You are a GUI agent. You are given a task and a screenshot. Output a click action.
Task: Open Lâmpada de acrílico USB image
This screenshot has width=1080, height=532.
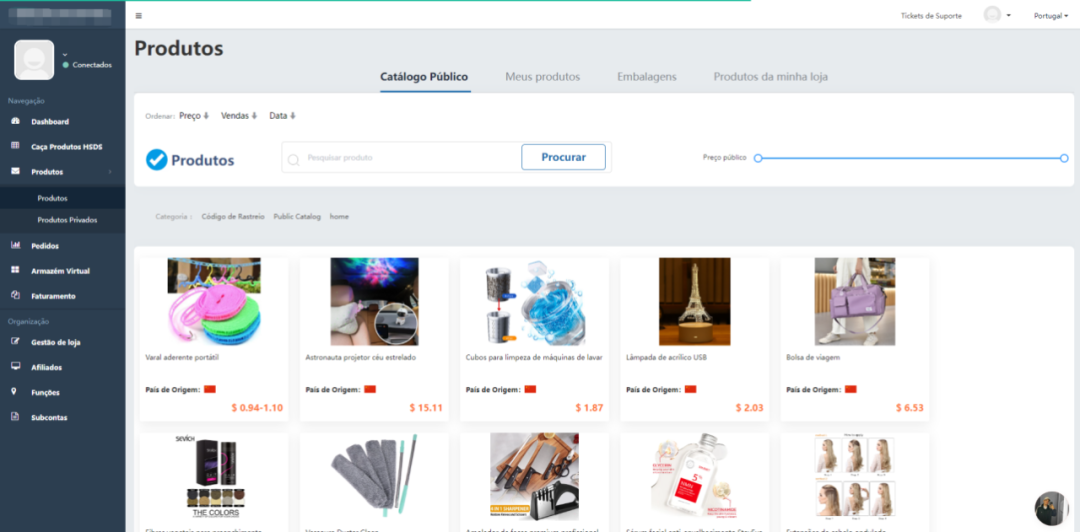[x=694, y=302]
